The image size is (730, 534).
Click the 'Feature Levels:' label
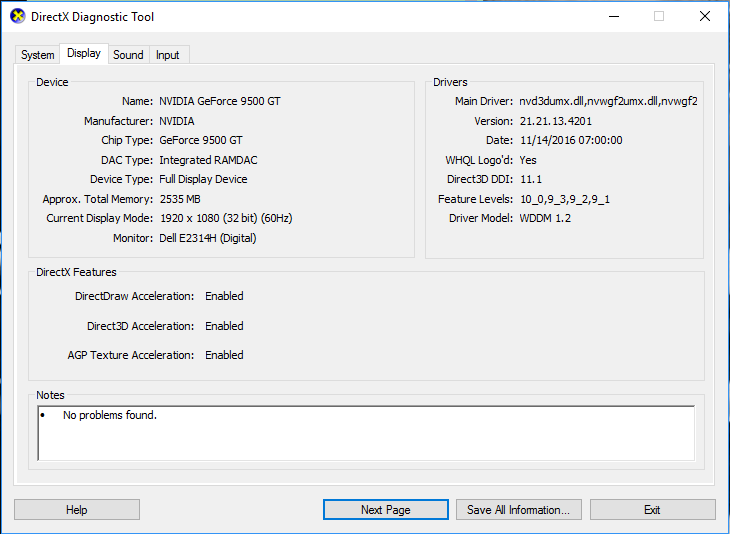point(475,199)
